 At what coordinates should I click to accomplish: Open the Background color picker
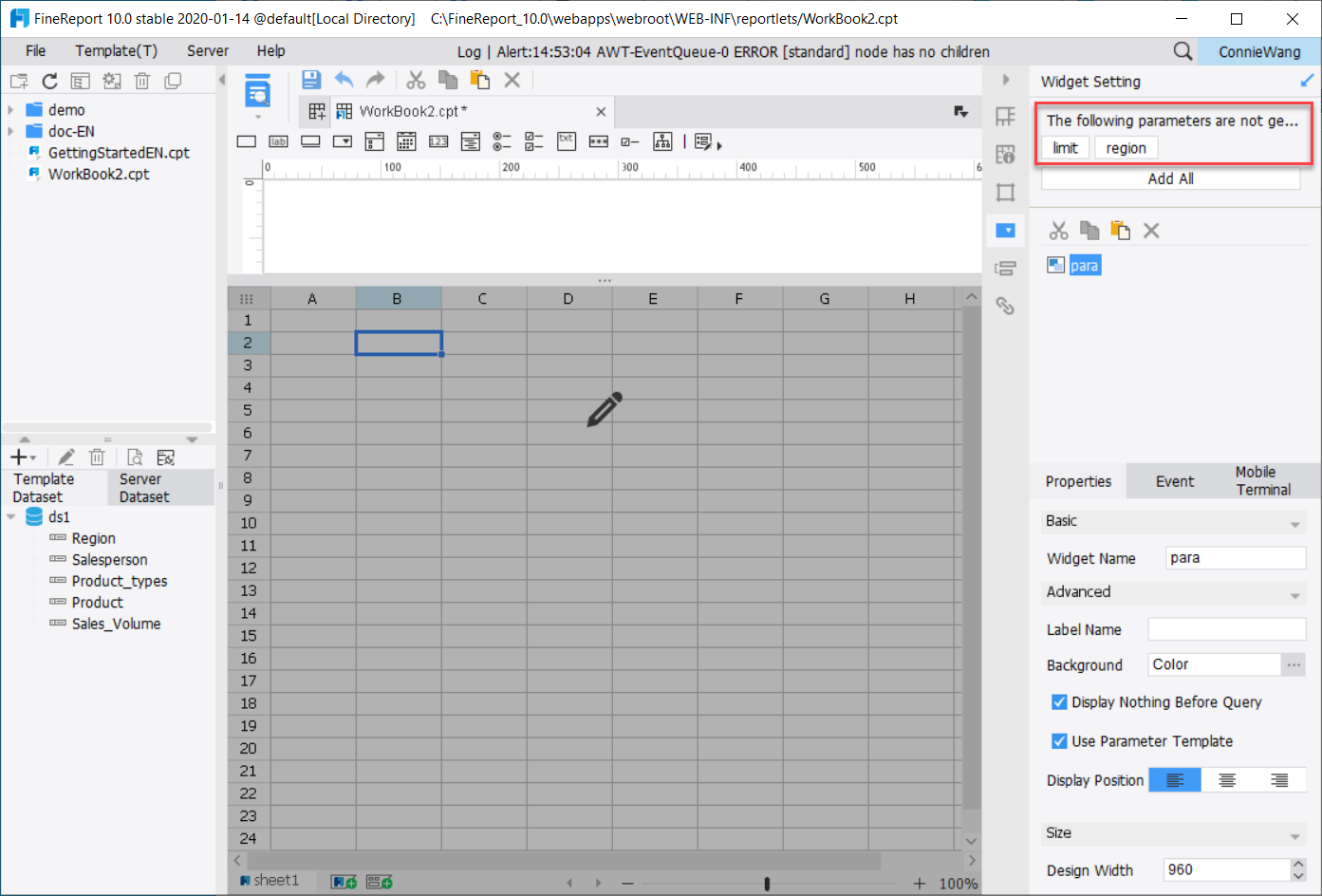(1293, 664)
